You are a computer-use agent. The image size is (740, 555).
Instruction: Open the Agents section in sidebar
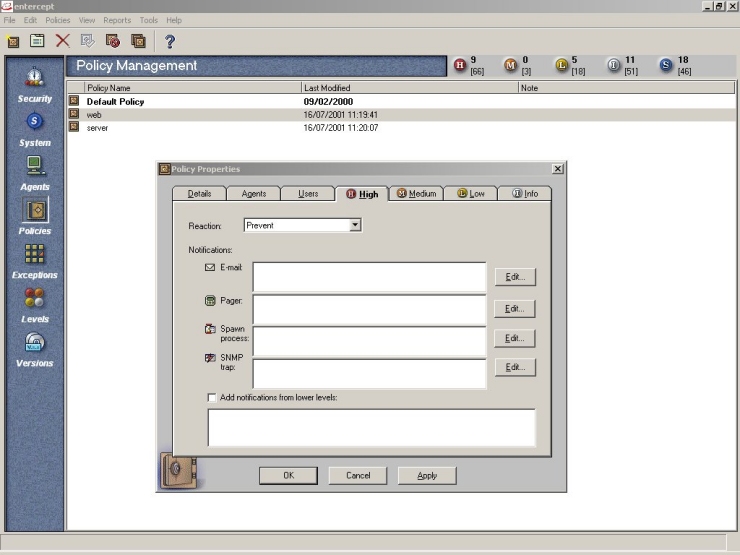(34, 174)
